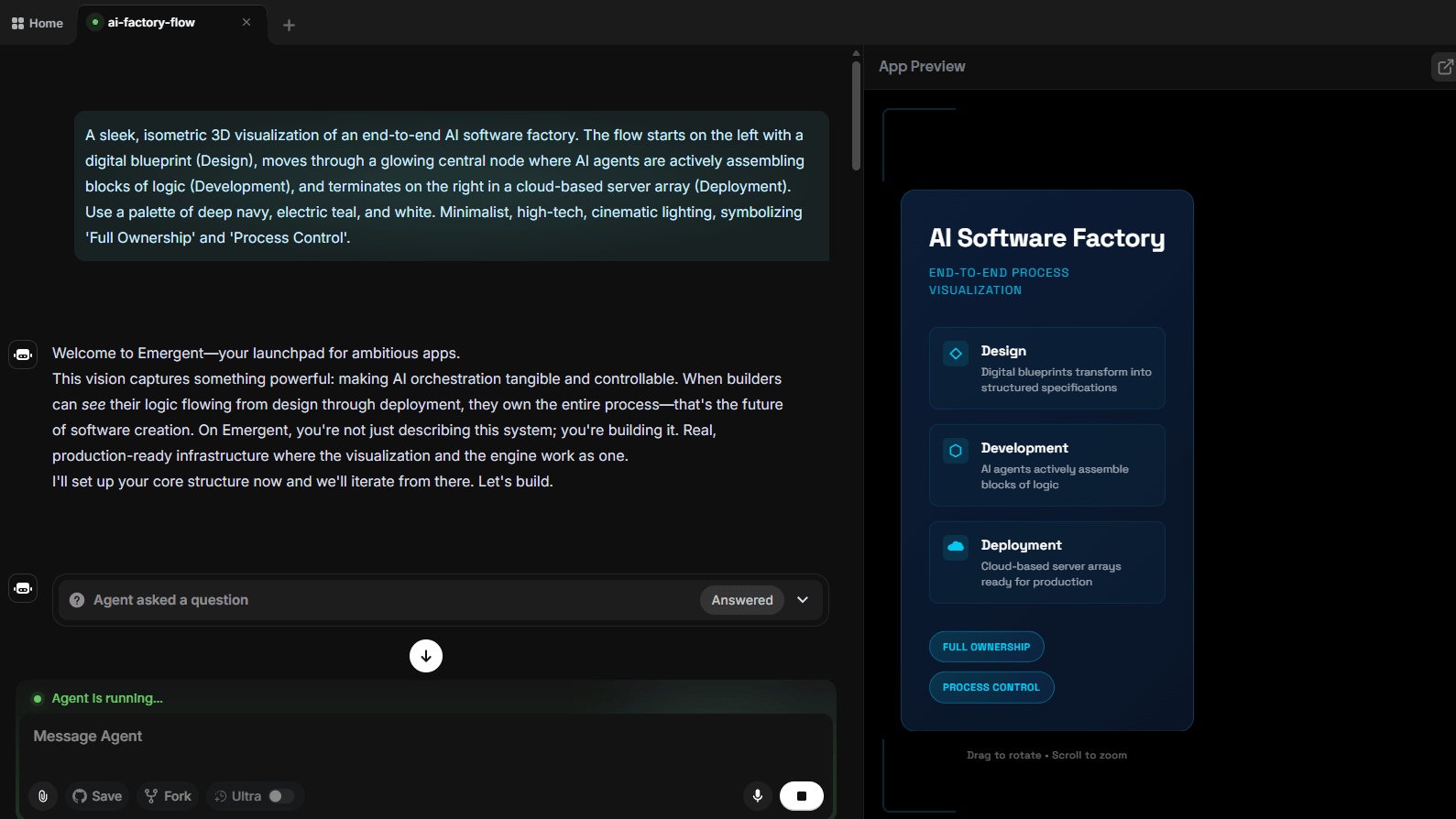The height and width of the screenshot is (819, 1456).
Task: Click the FULL OWNERSHIP pill
Action: point(987,647)
